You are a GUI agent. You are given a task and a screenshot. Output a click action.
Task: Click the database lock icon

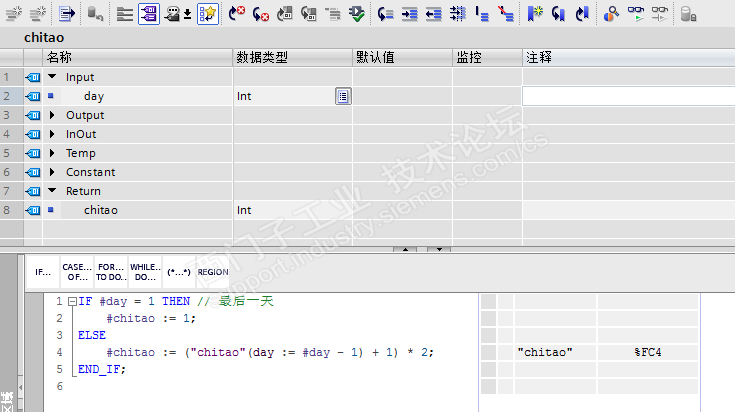coord(688,14)
